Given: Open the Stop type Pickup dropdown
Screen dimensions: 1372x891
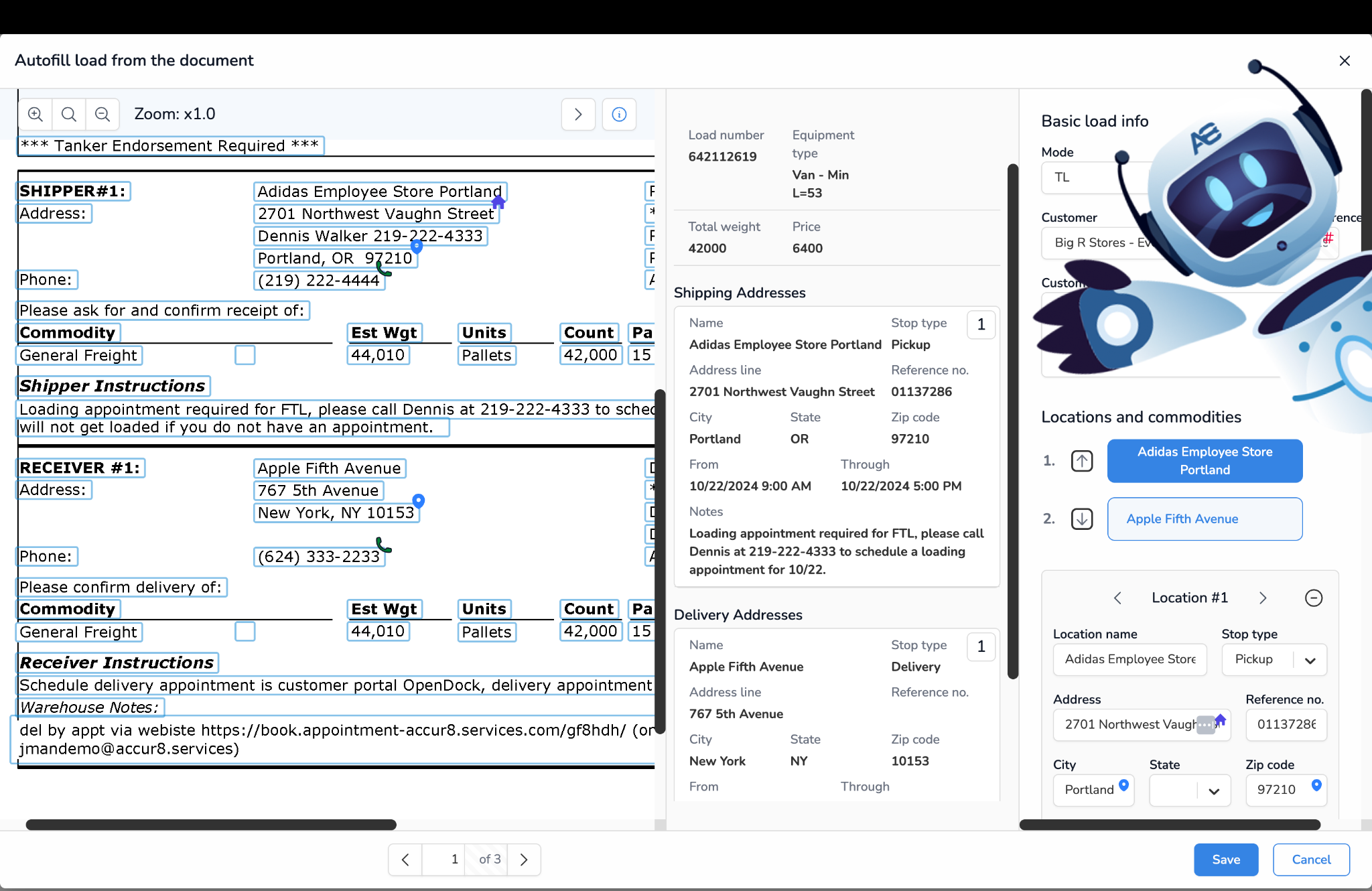Looking at the screenshot, I should (x=1274, y=660).
